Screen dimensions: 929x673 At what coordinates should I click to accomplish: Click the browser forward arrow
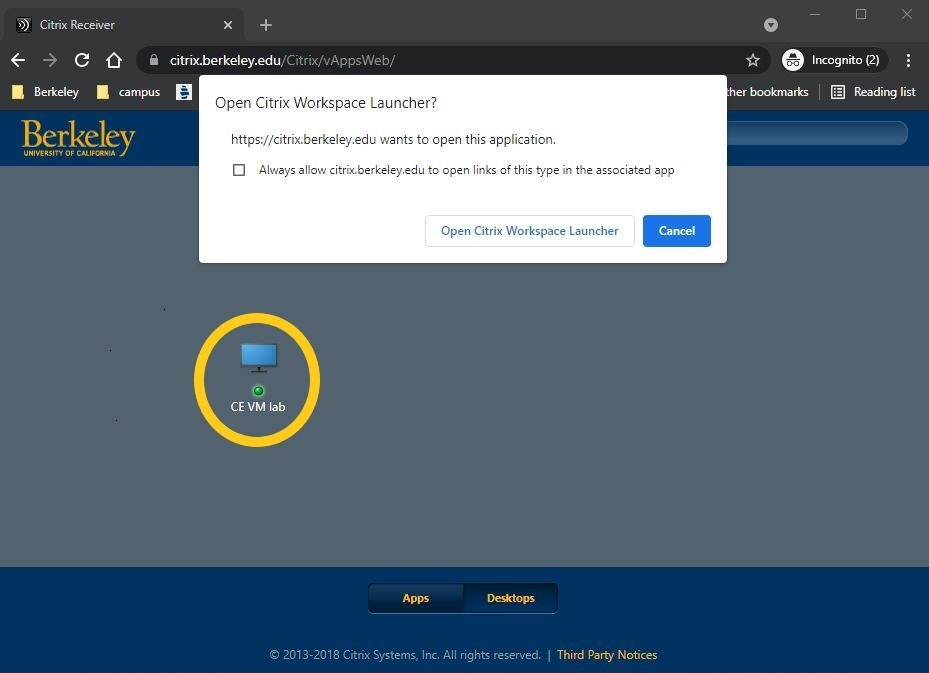point(50,60)
